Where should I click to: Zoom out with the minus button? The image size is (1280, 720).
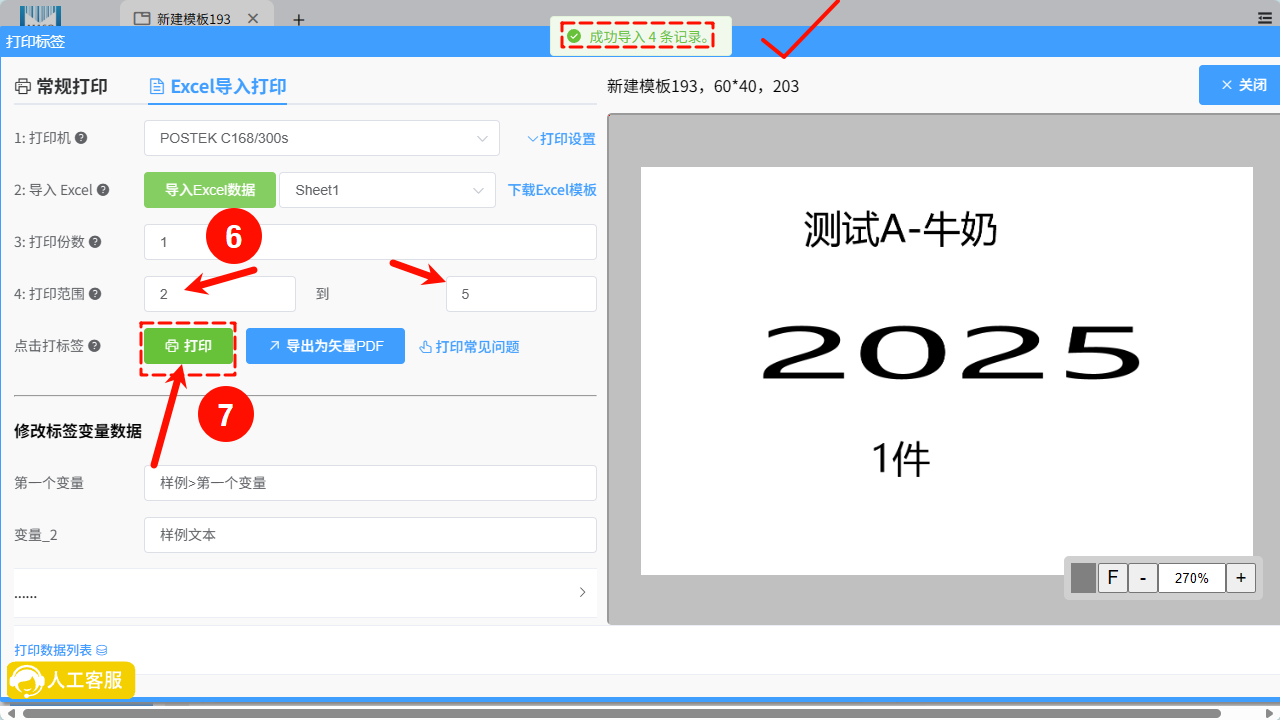1143,578
